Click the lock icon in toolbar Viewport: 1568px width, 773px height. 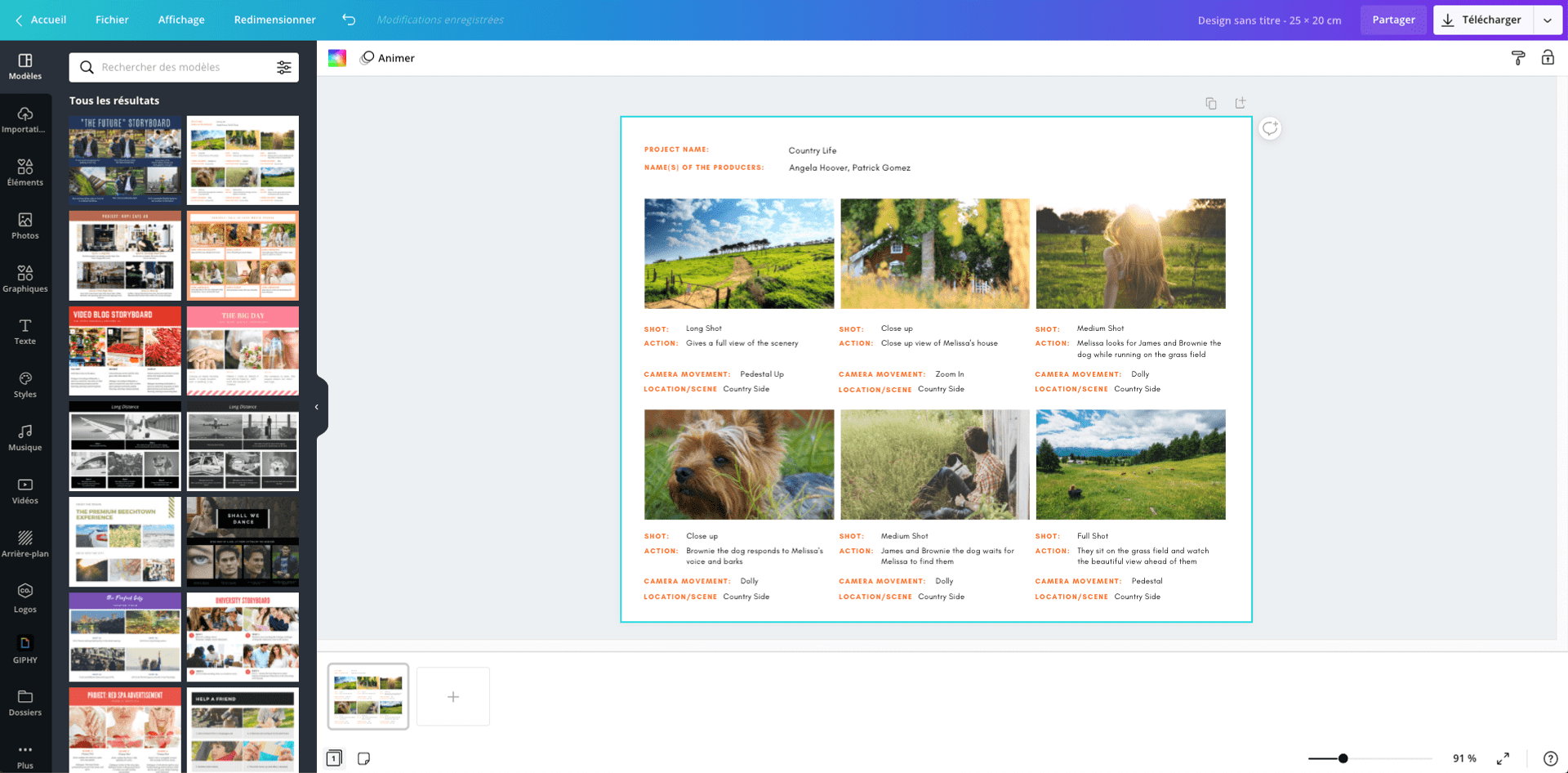click(1548, 58)
